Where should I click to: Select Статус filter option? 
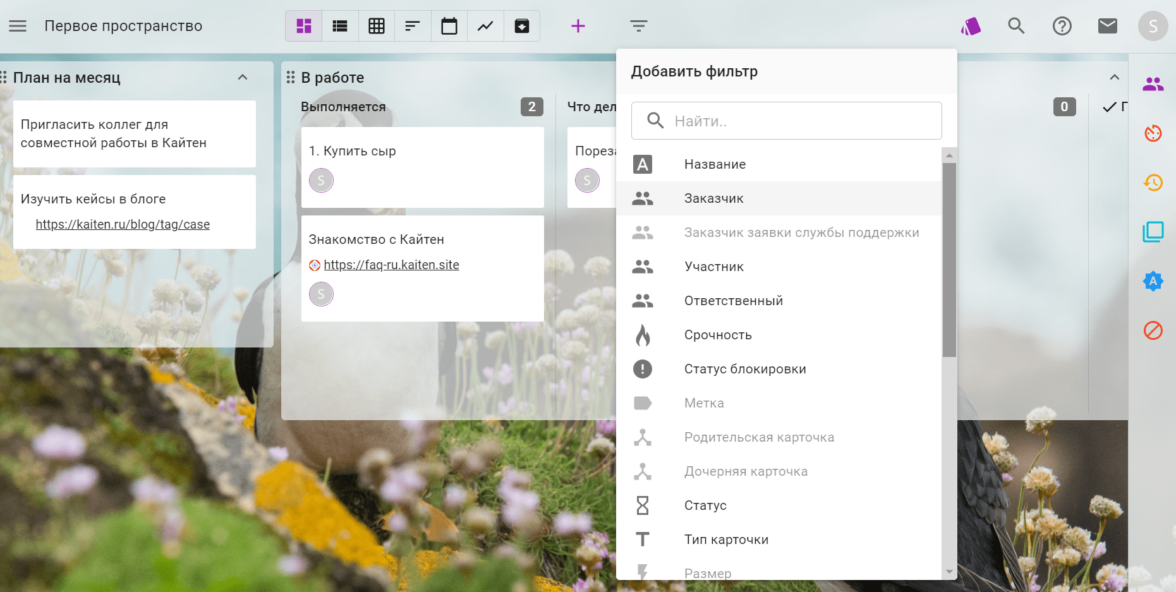(779, 506)
